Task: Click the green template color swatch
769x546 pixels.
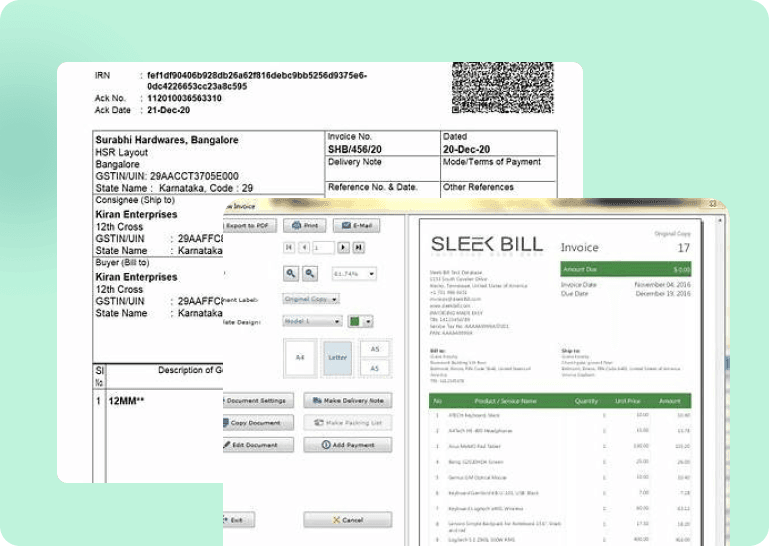Action: point(355,321)
